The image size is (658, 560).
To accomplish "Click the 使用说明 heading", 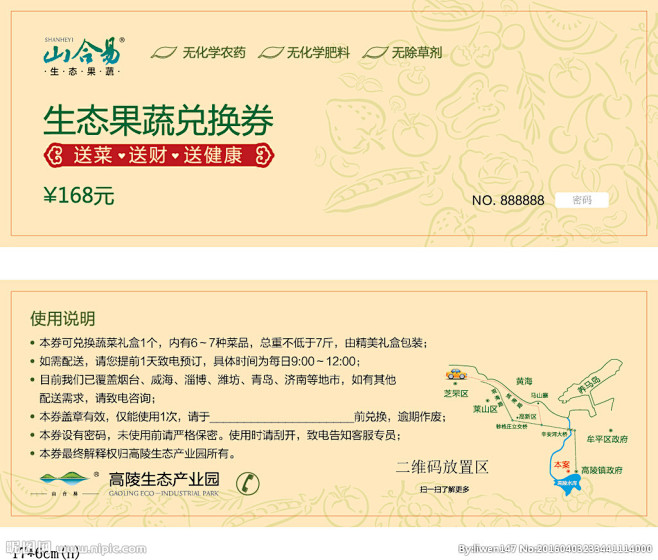I will coord(63,319).
